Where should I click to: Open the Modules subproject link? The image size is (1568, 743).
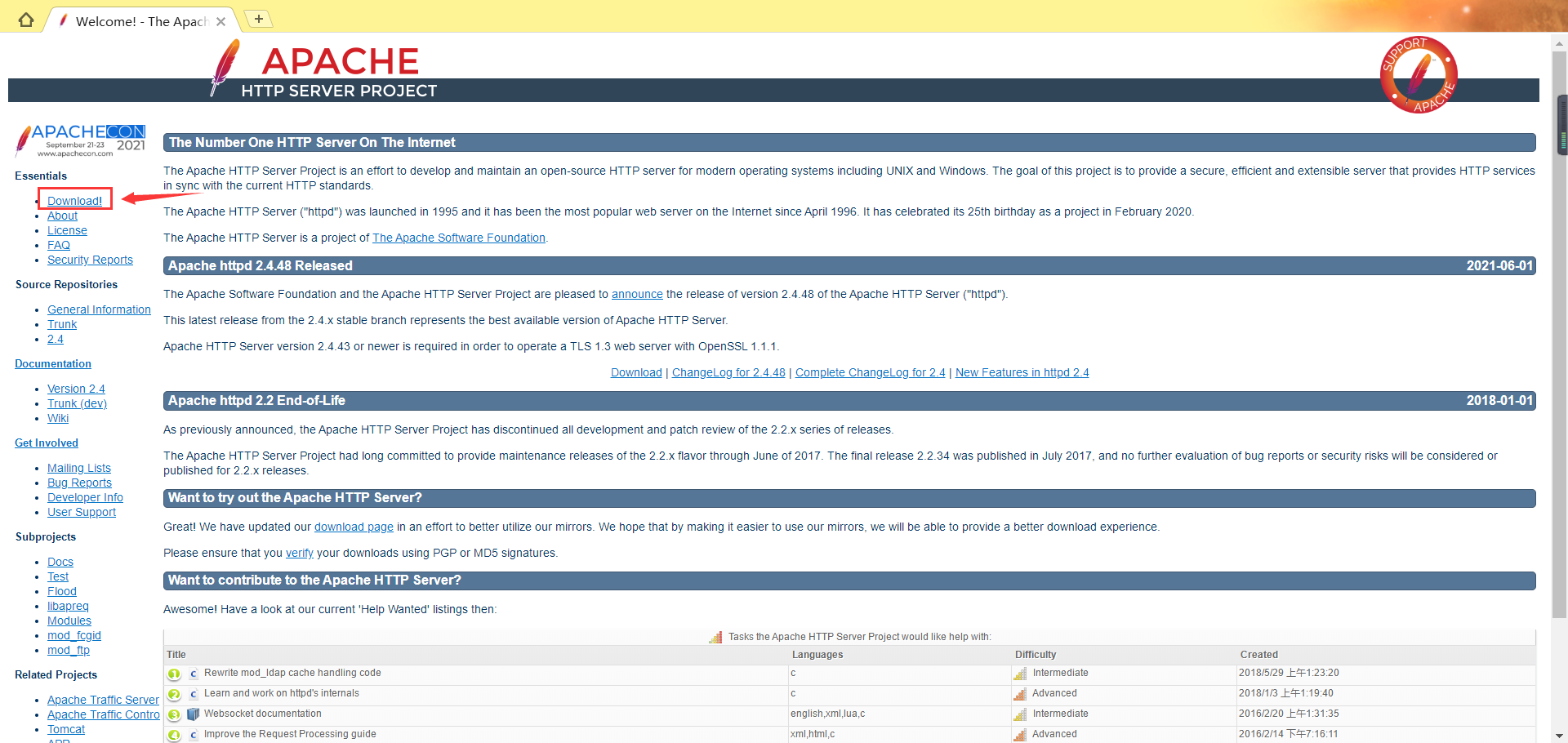(69, 621)
